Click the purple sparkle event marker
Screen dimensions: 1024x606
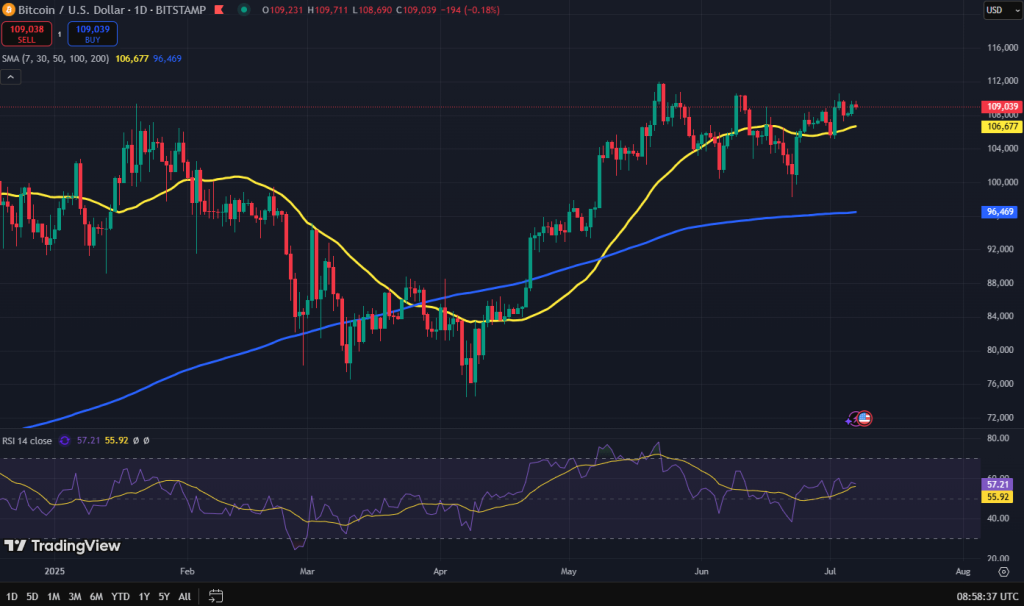[x=852, y=419]
